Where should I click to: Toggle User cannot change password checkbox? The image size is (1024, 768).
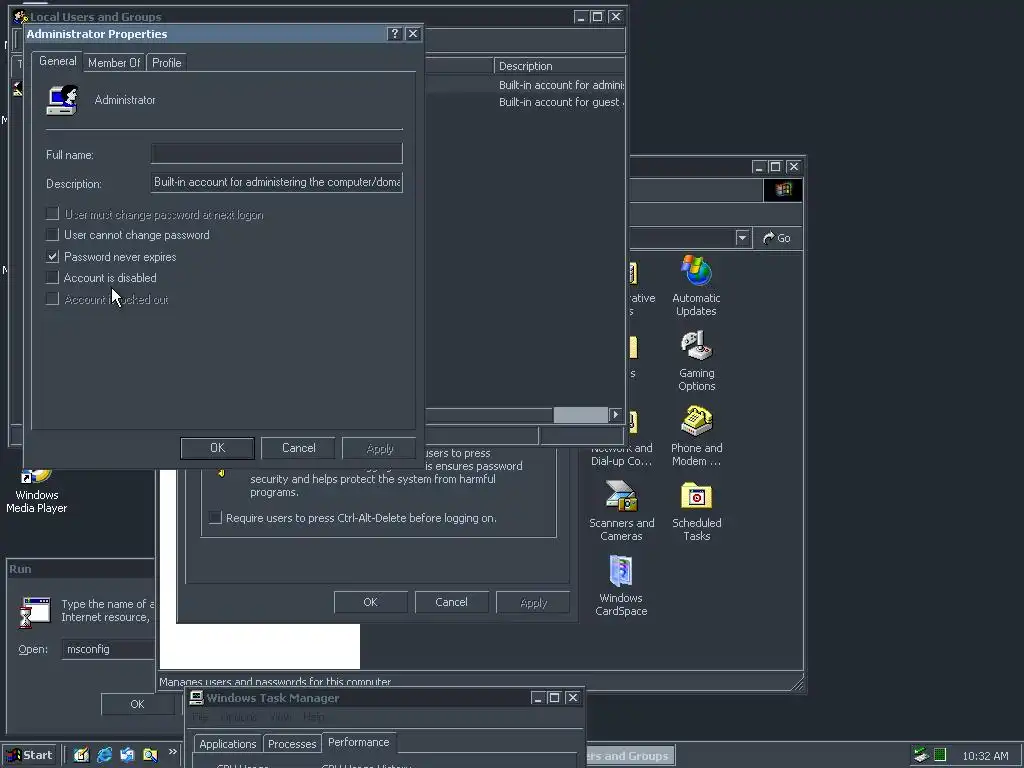pos(52,234)
